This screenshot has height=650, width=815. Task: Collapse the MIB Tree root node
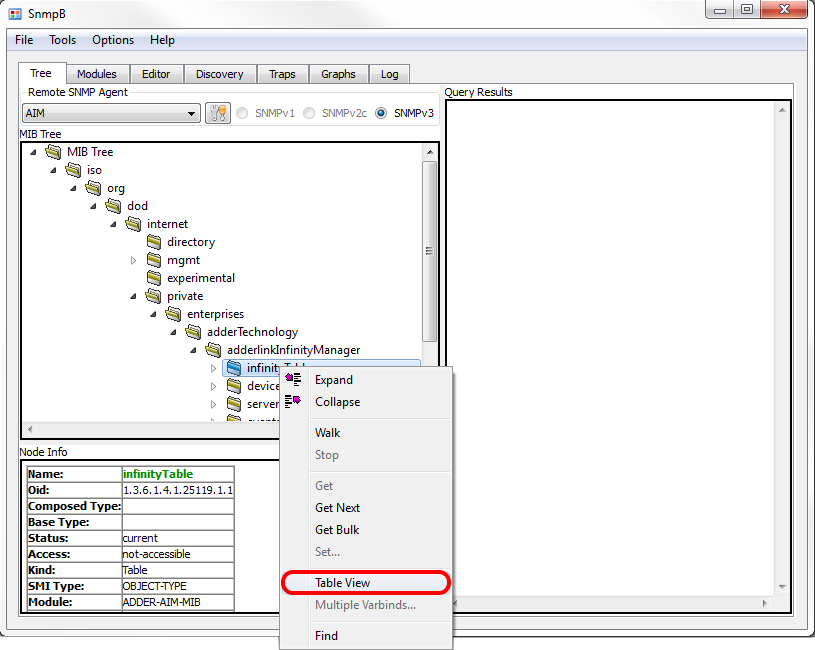click(x=33, y=152)
